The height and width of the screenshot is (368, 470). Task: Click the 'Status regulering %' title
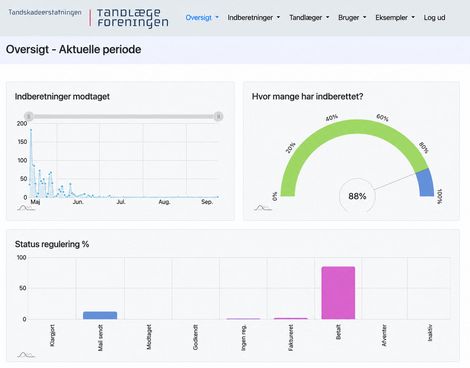[x=52, y=244]
